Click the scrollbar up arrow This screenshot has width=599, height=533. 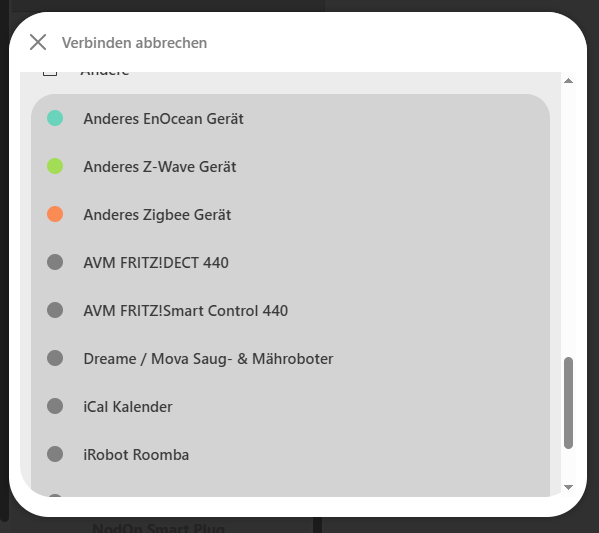pos(568,81)
